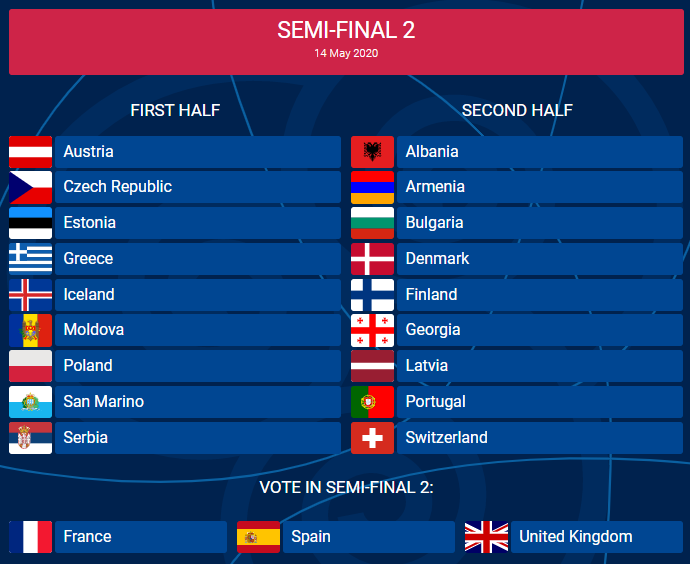This screenshot has height=564, width=690.
Task: Click the Czech Republic flag icon
Action: pos(30,187)
